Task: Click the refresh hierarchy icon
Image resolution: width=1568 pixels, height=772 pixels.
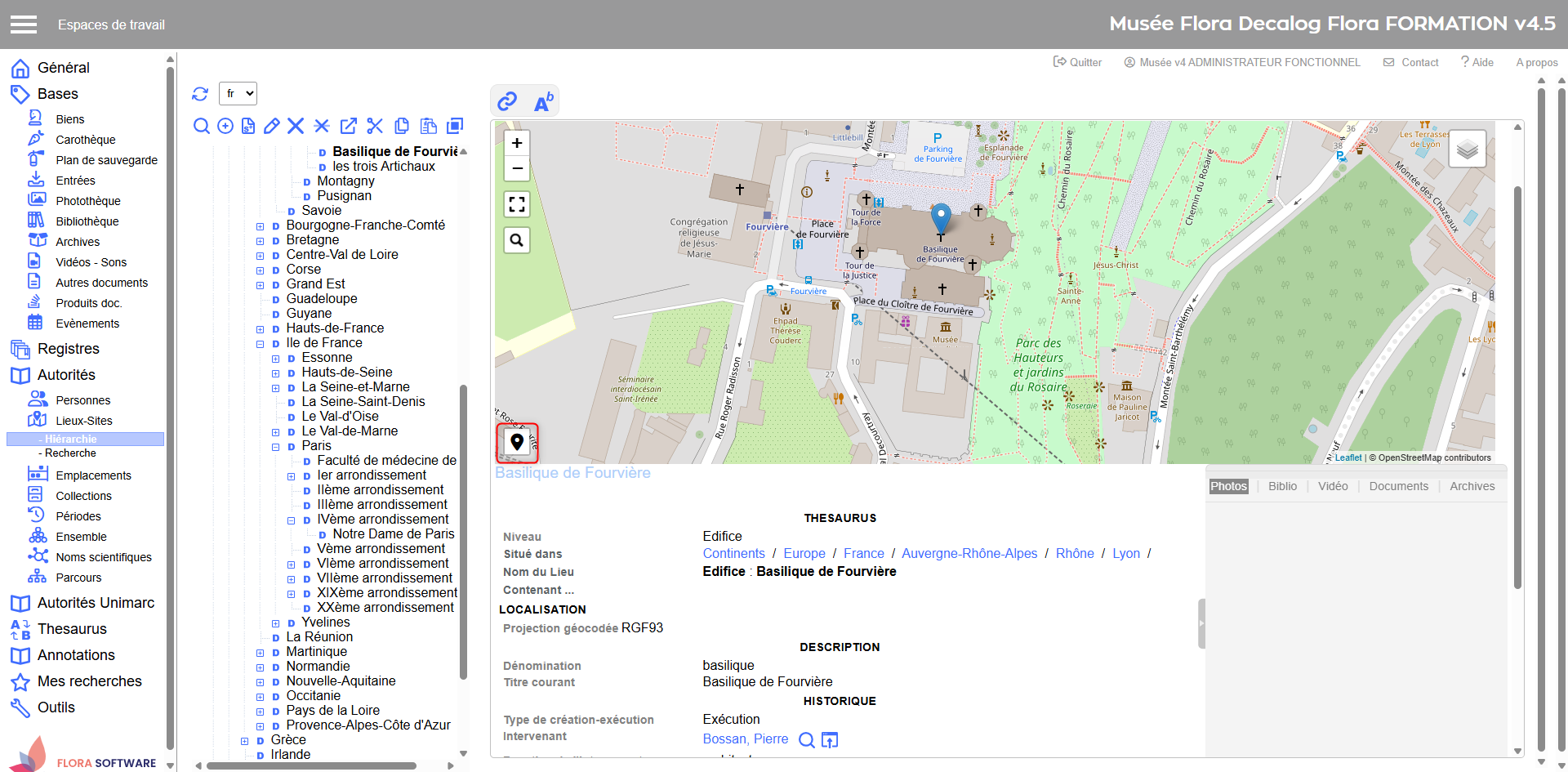Action: click(x=200, y=94)
